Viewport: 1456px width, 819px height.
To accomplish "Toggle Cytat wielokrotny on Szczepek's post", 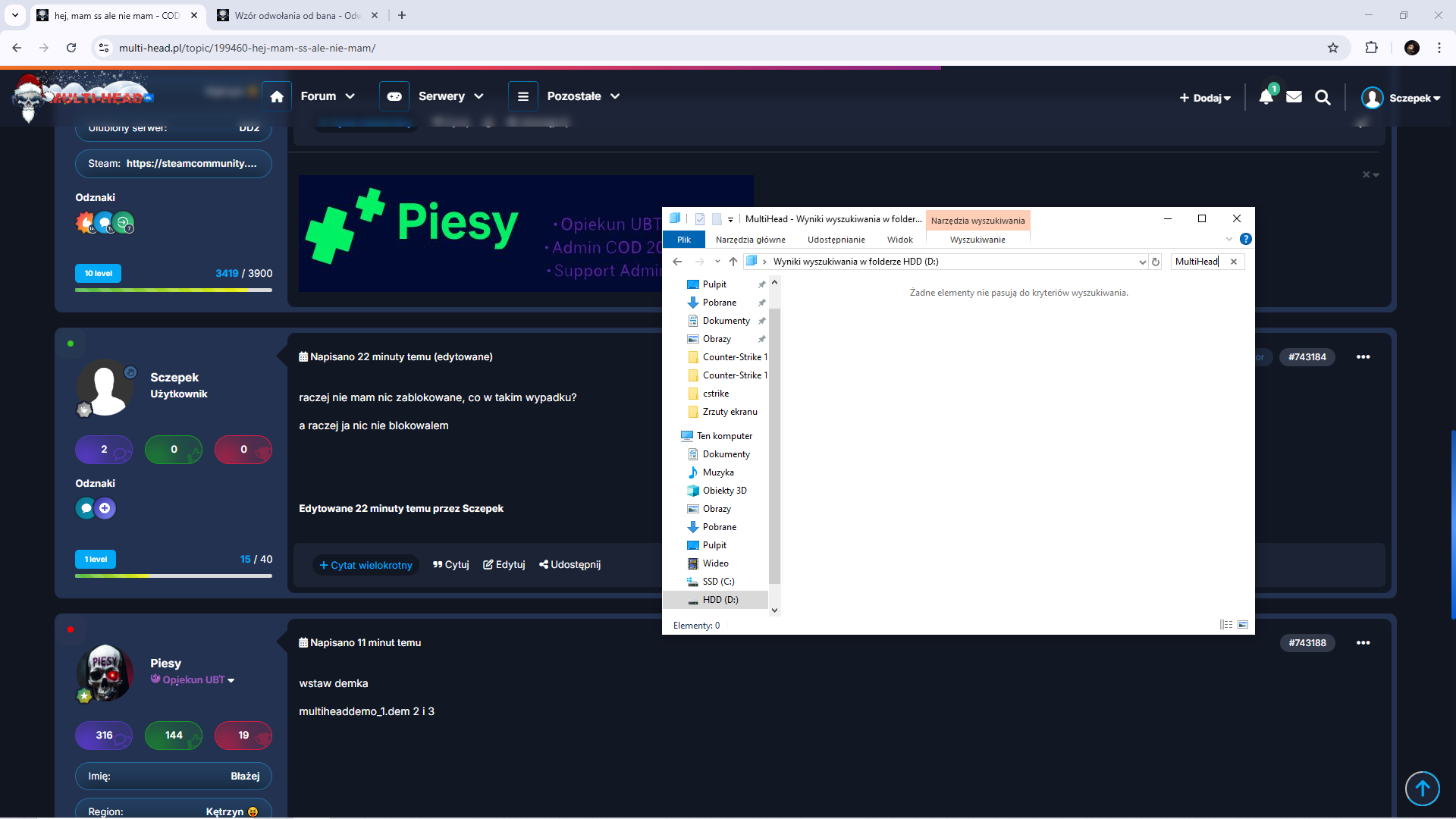I will 366,565.
